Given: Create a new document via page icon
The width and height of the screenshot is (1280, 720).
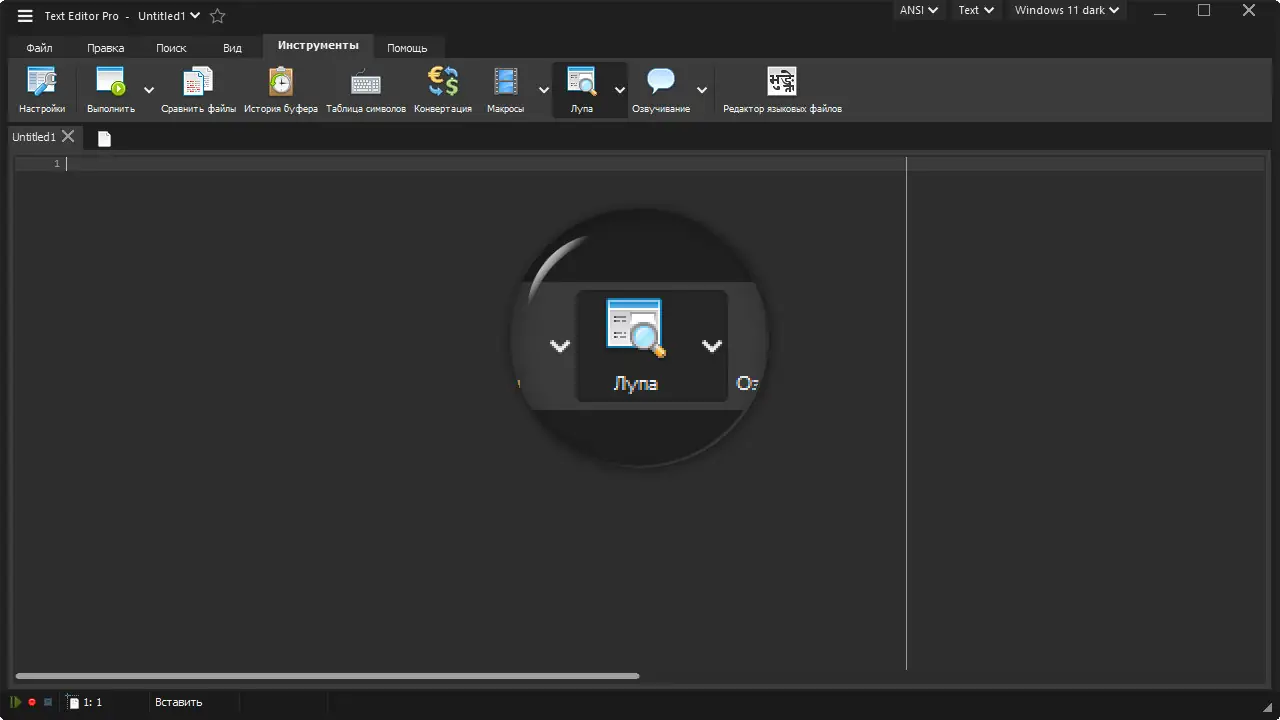Looking at the screenshot, I should 104,138.
